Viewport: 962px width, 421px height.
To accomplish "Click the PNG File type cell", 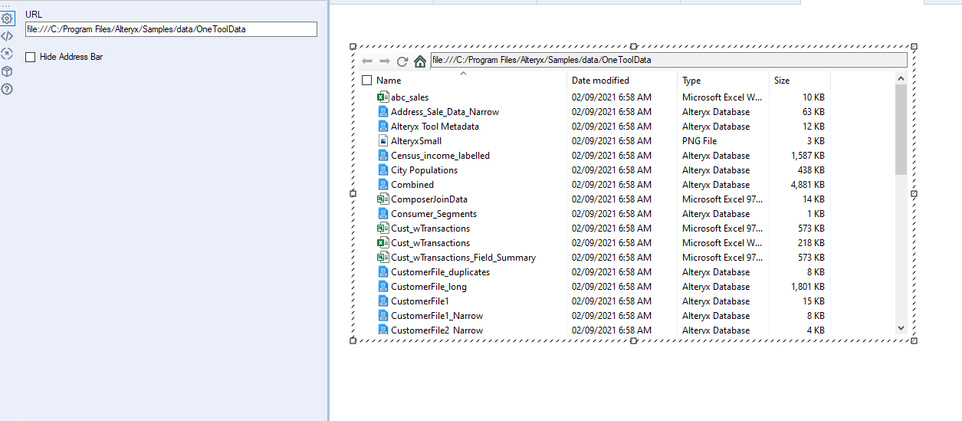I will (x=699, y=141).
